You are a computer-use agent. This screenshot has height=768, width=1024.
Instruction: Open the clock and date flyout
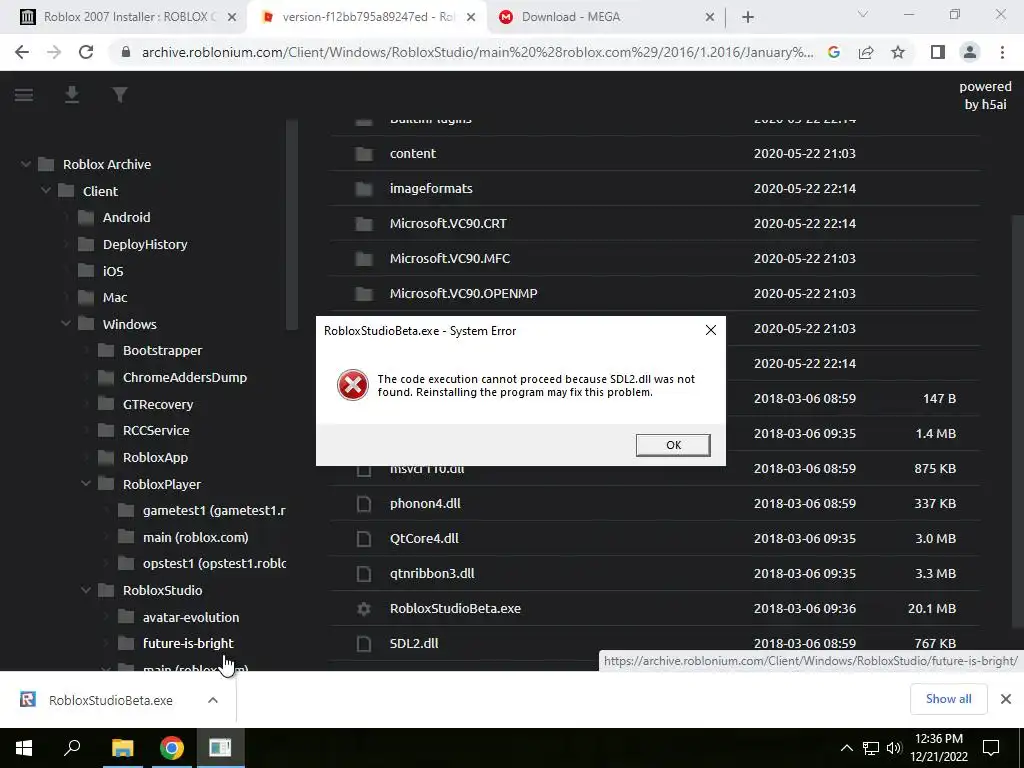939,748
